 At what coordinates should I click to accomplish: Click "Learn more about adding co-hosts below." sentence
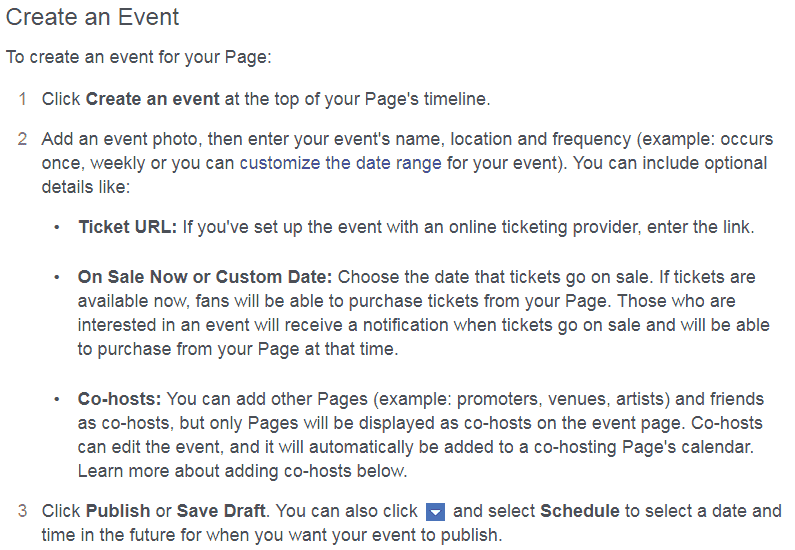tap(242, 471)
